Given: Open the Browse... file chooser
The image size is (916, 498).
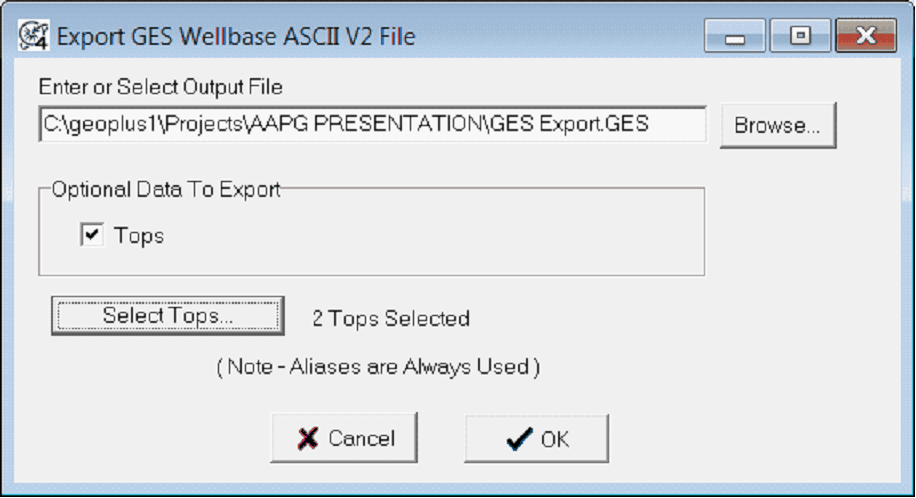Looking at the screenshot, I should pos(777,125).
